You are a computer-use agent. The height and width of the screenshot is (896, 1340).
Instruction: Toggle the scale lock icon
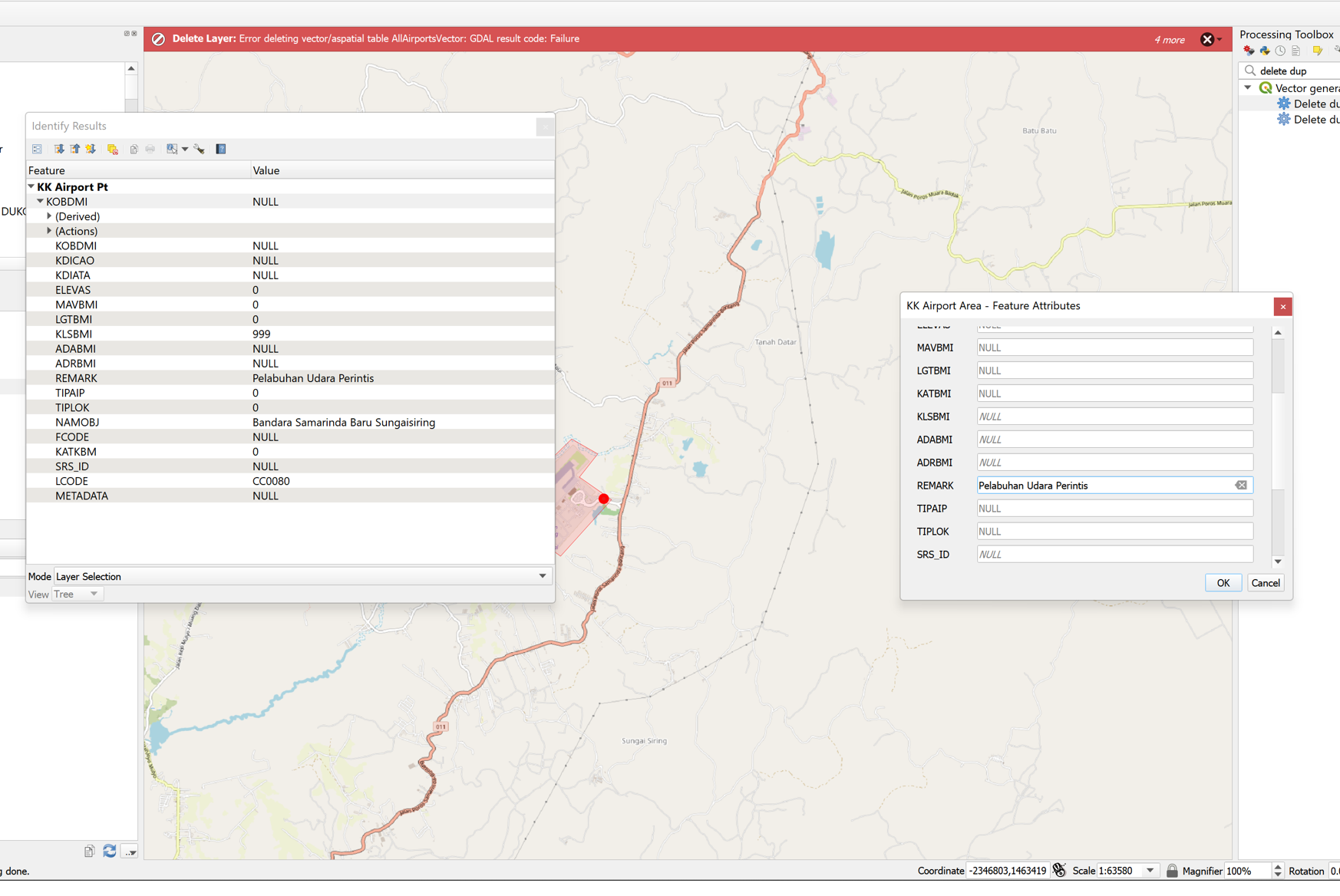(1172, 871)
